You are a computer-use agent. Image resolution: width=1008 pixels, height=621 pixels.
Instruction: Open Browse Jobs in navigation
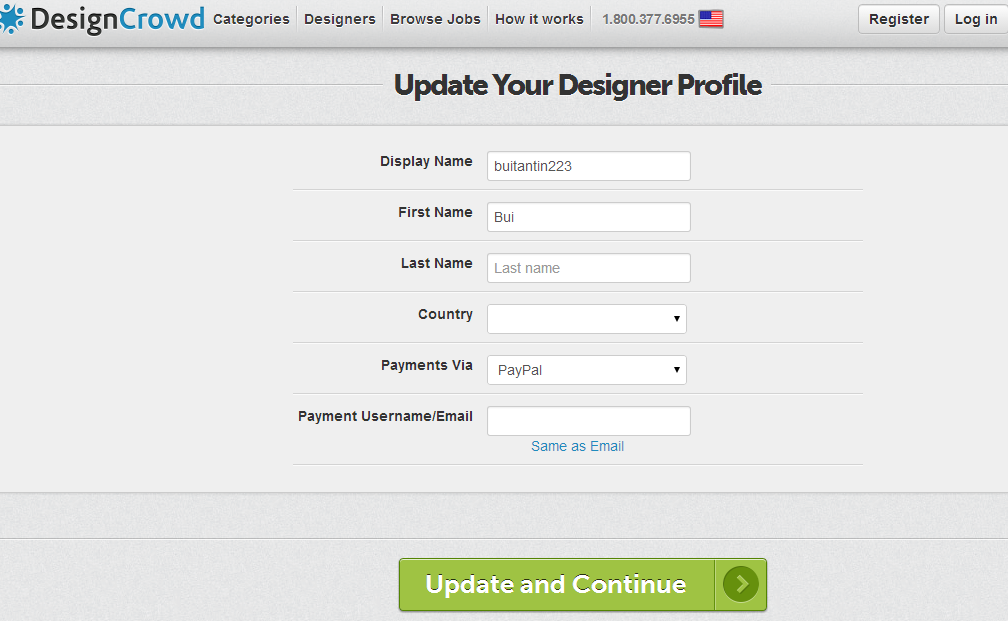[435, 19]
